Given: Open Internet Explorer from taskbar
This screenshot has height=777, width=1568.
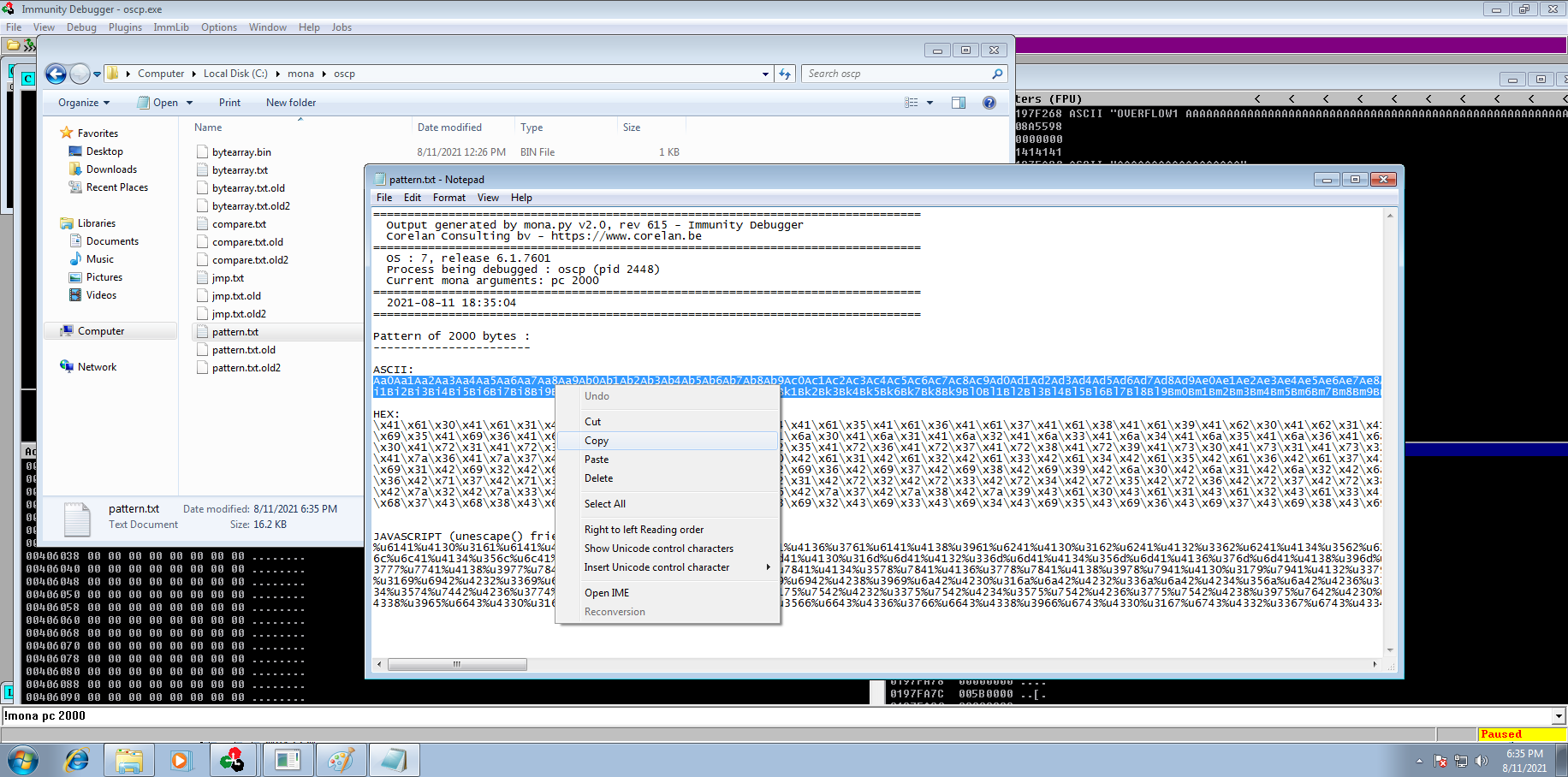Looking at the screenshot, I should click(x=77, y=760).
